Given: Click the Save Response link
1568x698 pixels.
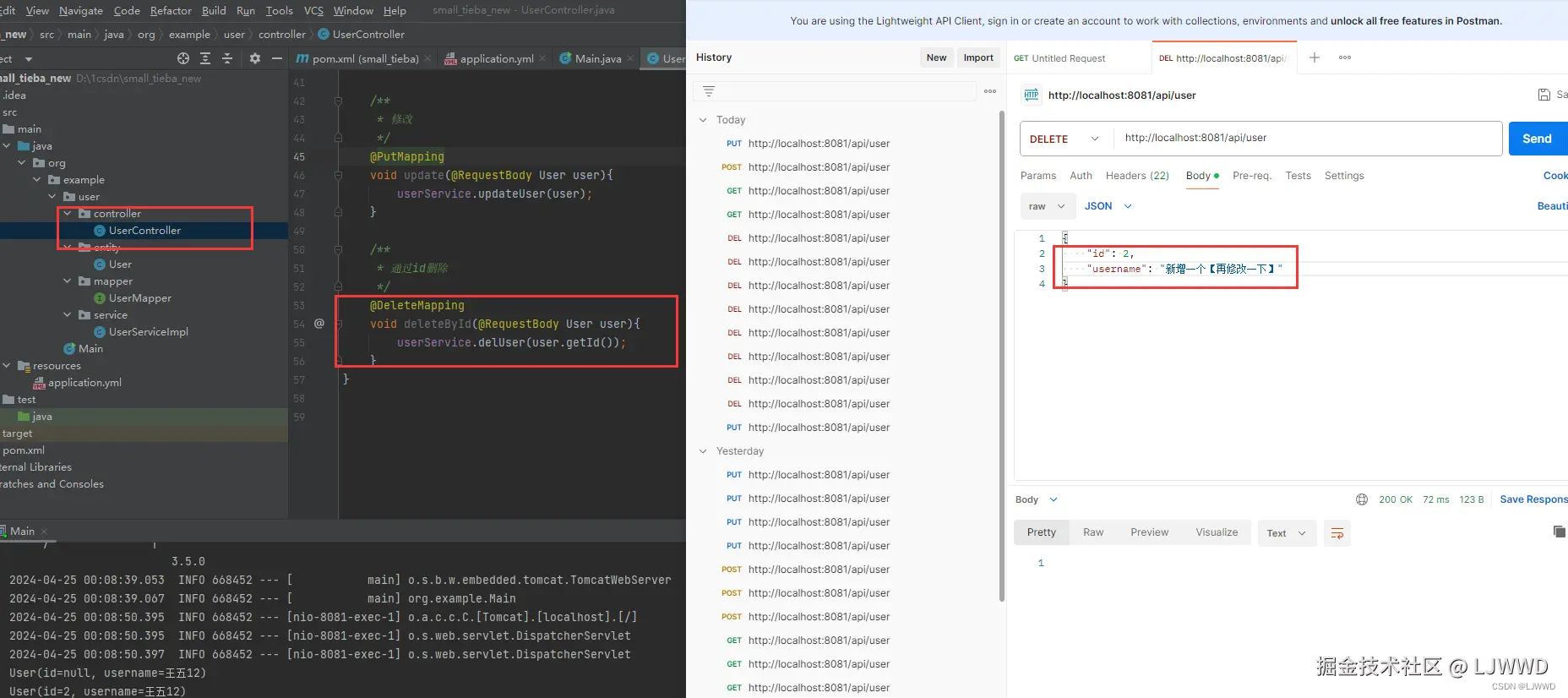Looking at the screenshot, I should click(x=1533, y=499).
